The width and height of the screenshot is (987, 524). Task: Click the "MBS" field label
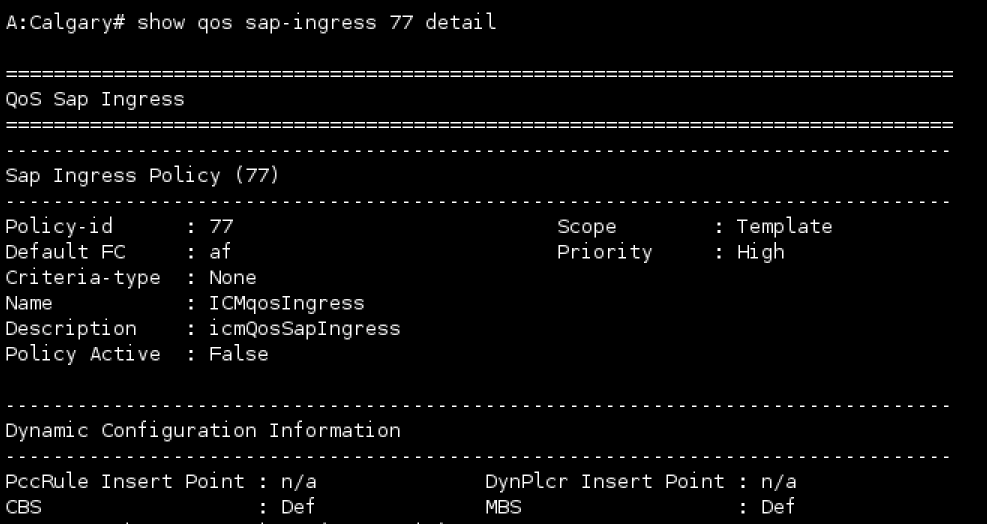pyautogui.click(x=503, y=507)
